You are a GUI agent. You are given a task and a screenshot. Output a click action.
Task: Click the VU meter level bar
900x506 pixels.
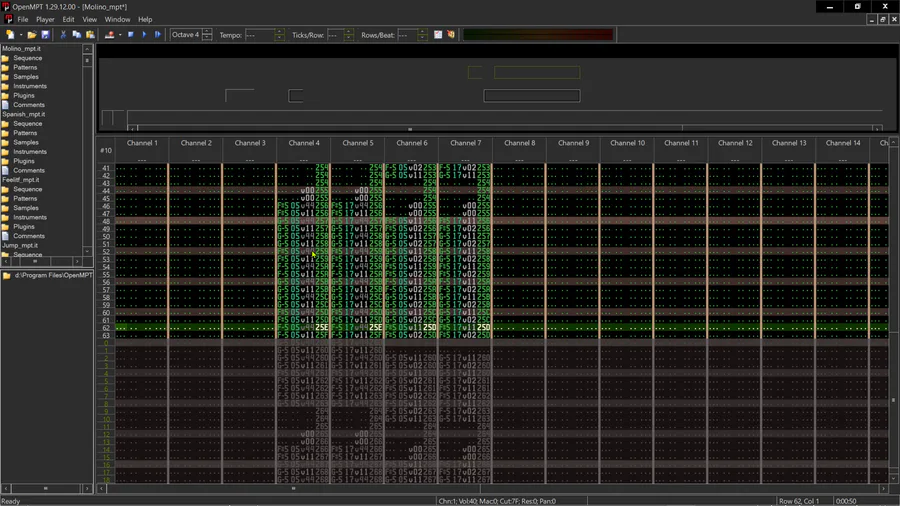pos(538,35)
